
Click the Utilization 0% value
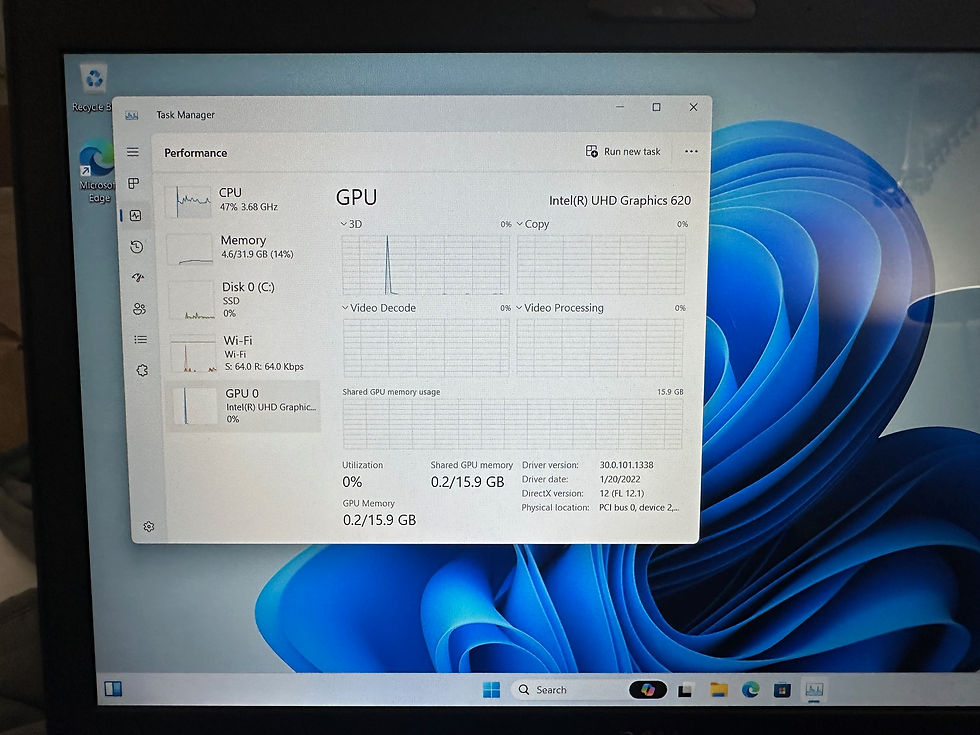coord(352,482)
